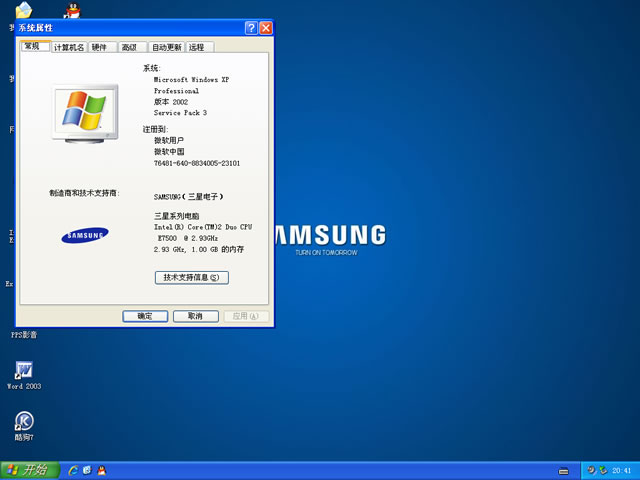Open the 开始 Start menu
This screenshot has height=480, width=640.
pyautogui.click(x=27, y=470)
